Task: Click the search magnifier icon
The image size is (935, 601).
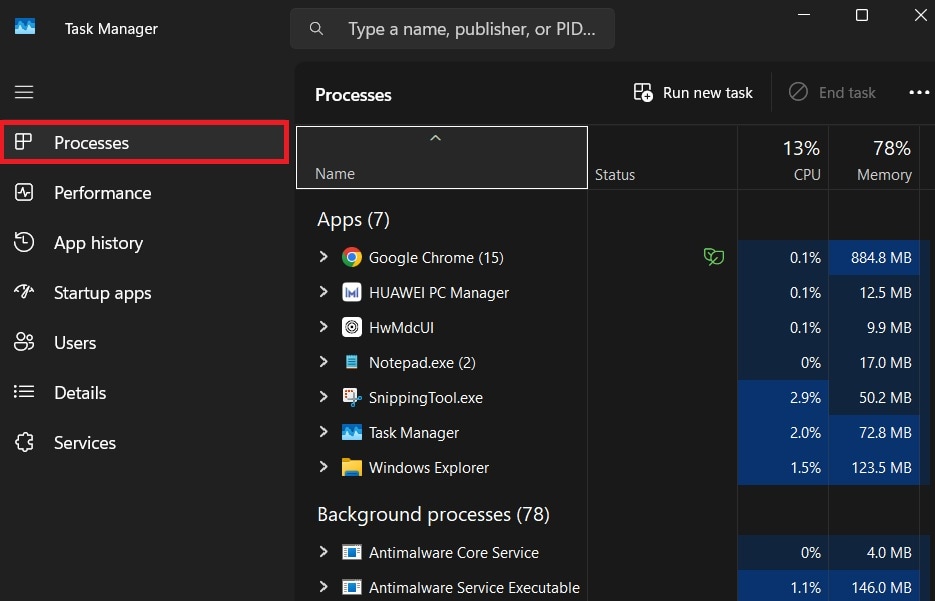Action: point(316,29)
